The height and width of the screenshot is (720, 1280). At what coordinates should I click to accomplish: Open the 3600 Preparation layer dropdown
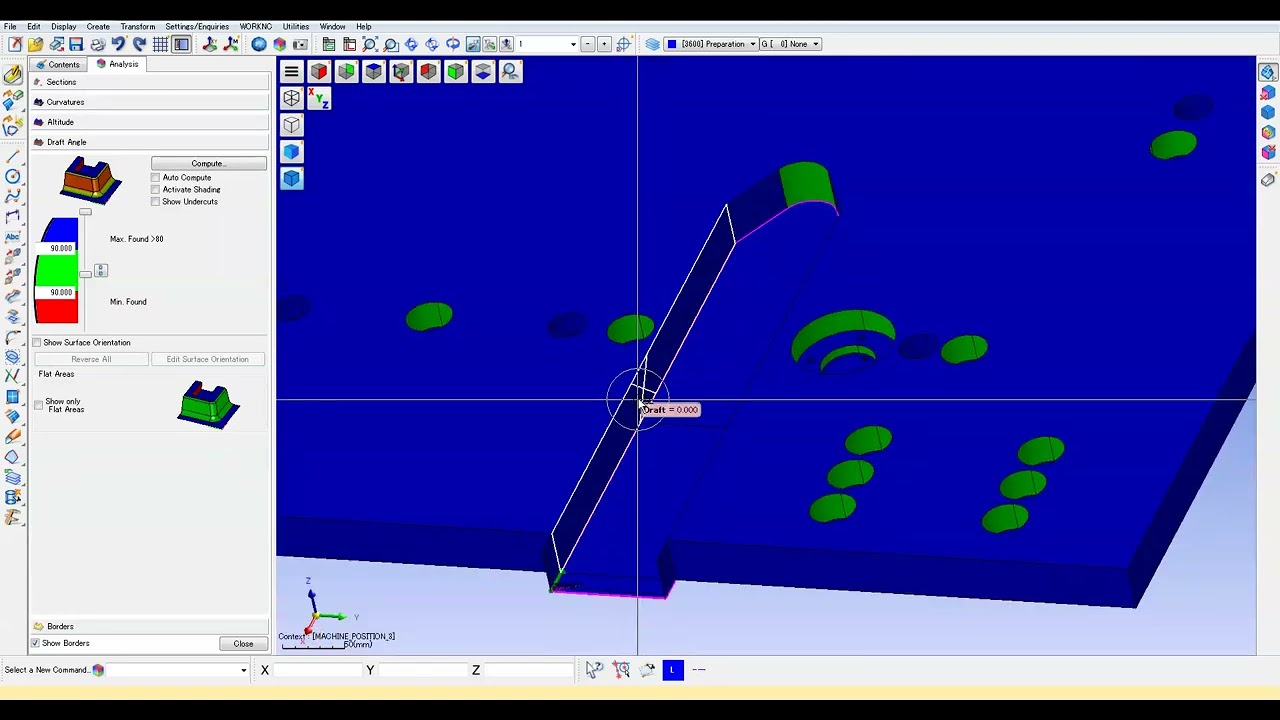pyautogui.click(x=712, y=44)
